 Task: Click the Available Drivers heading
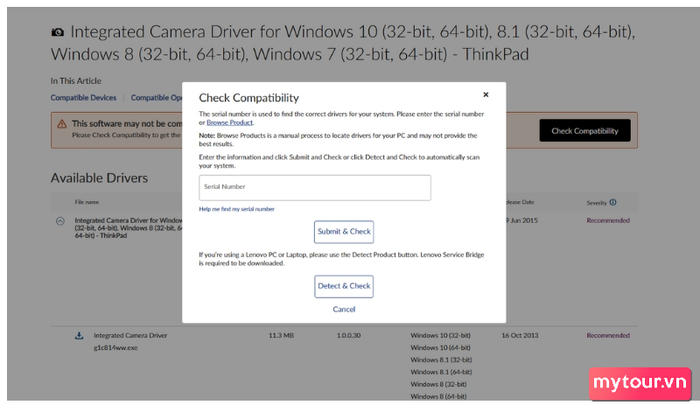point(99,178)
